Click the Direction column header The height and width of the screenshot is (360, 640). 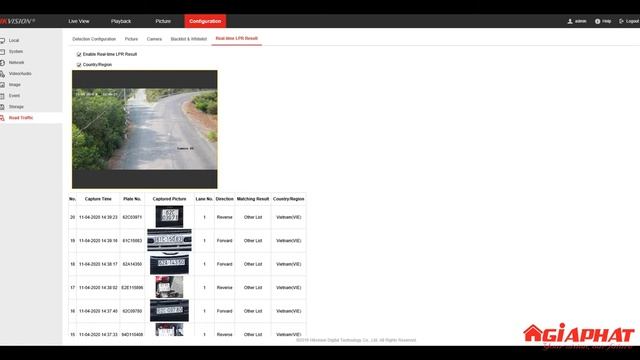point(224,199)
